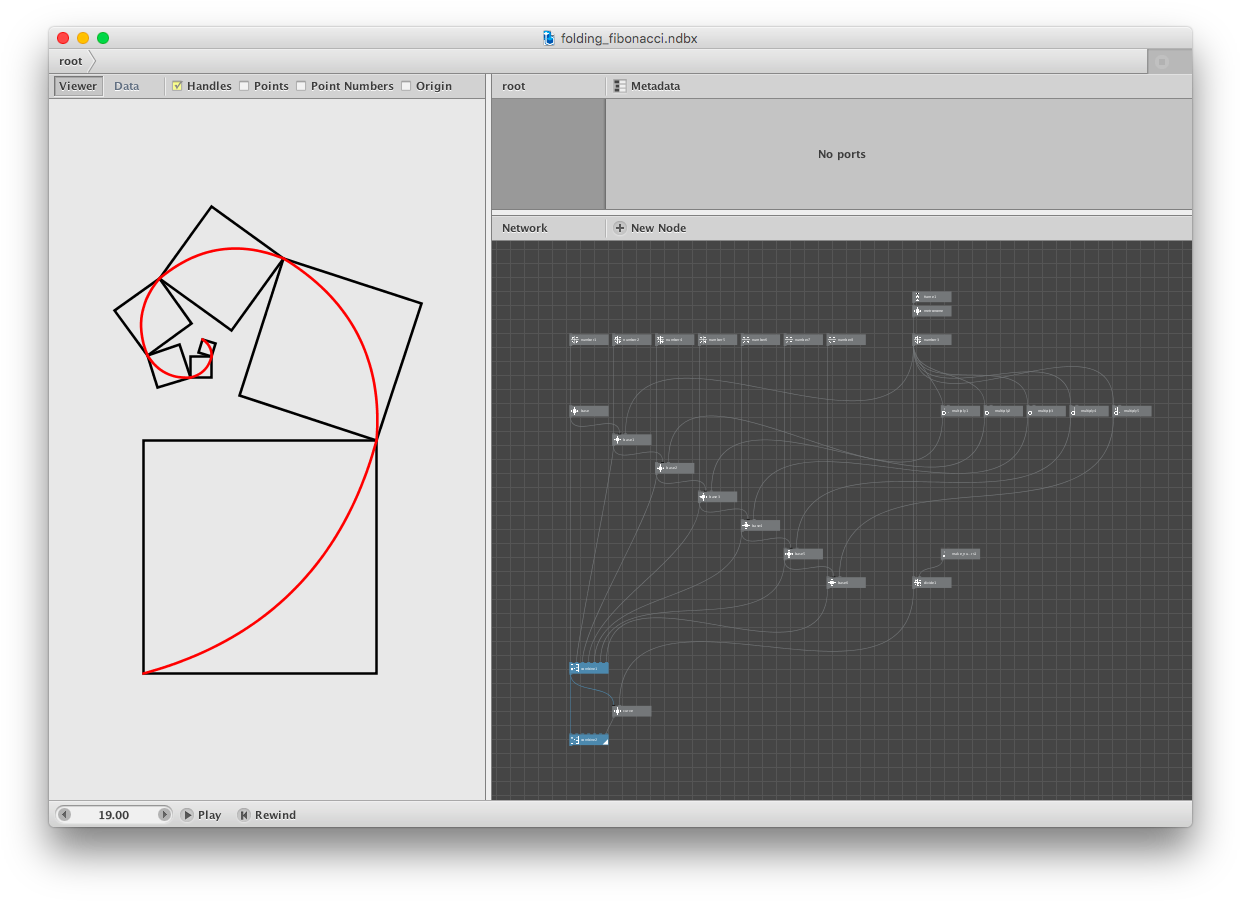Switch to the Viewer tab
Viewport: 1240px width, 901px height.
tap(78, 86)
